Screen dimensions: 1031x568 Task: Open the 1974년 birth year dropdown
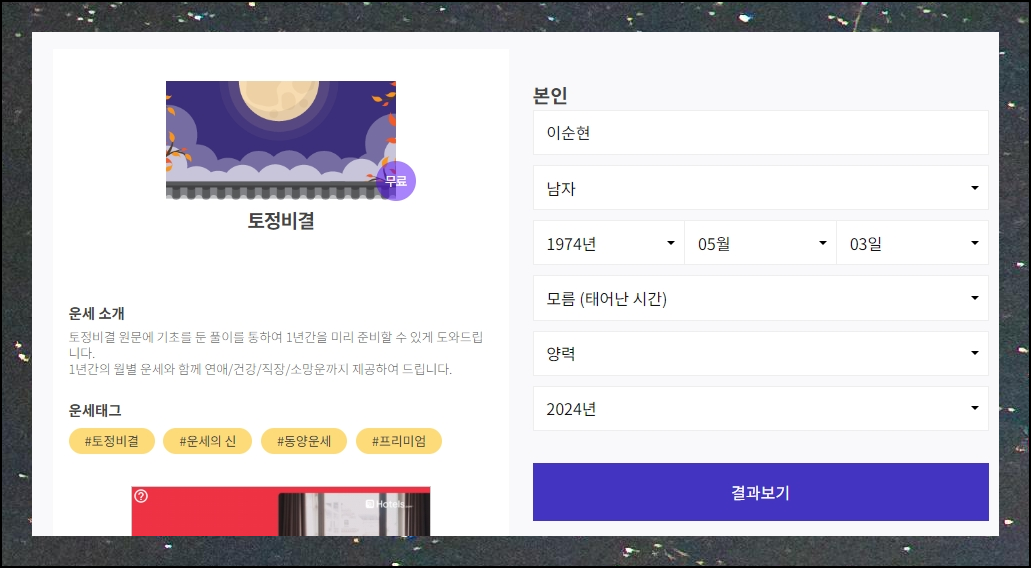click(609, 243)
